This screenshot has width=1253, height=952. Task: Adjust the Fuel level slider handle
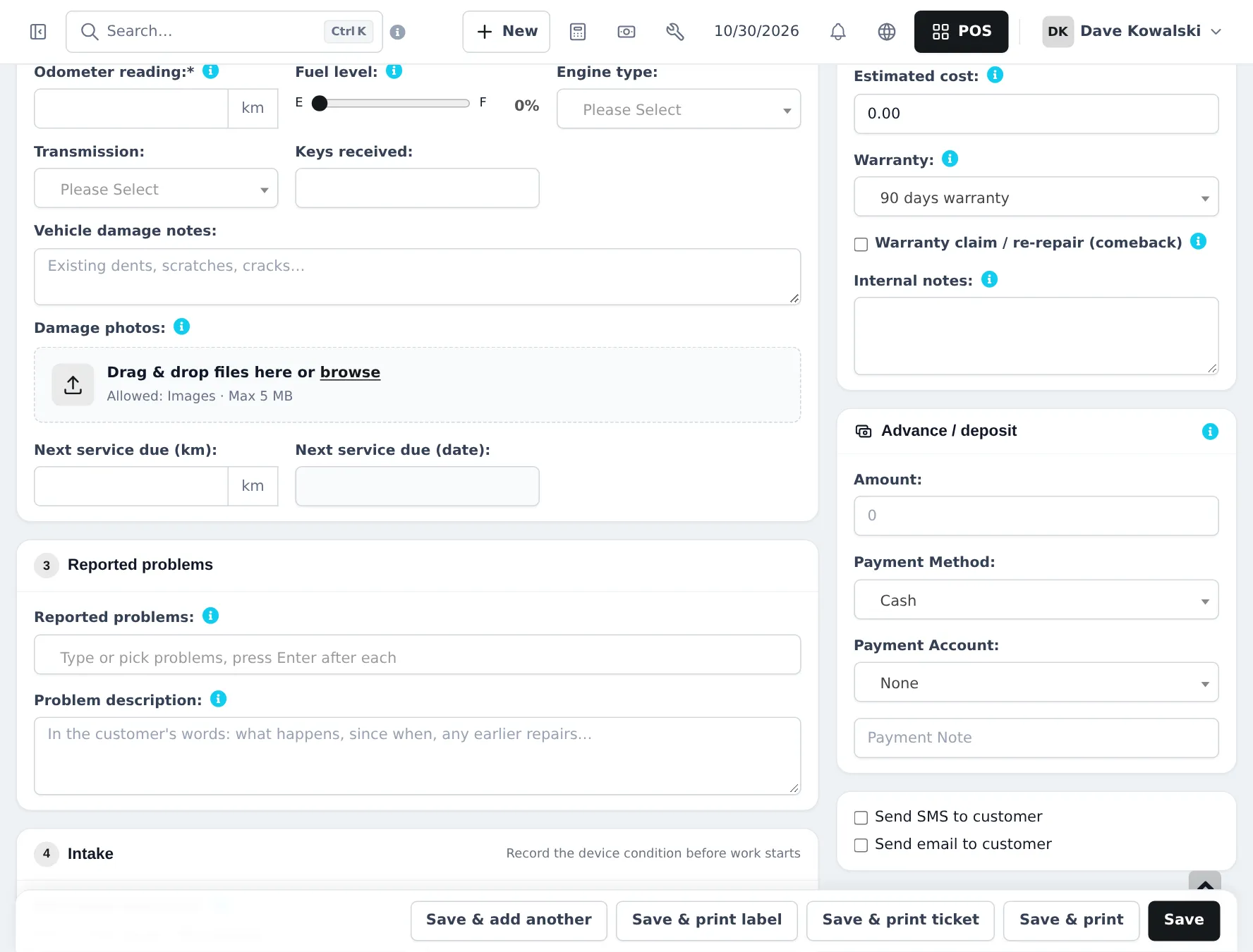pyautogui.click(x=320, y=104)
